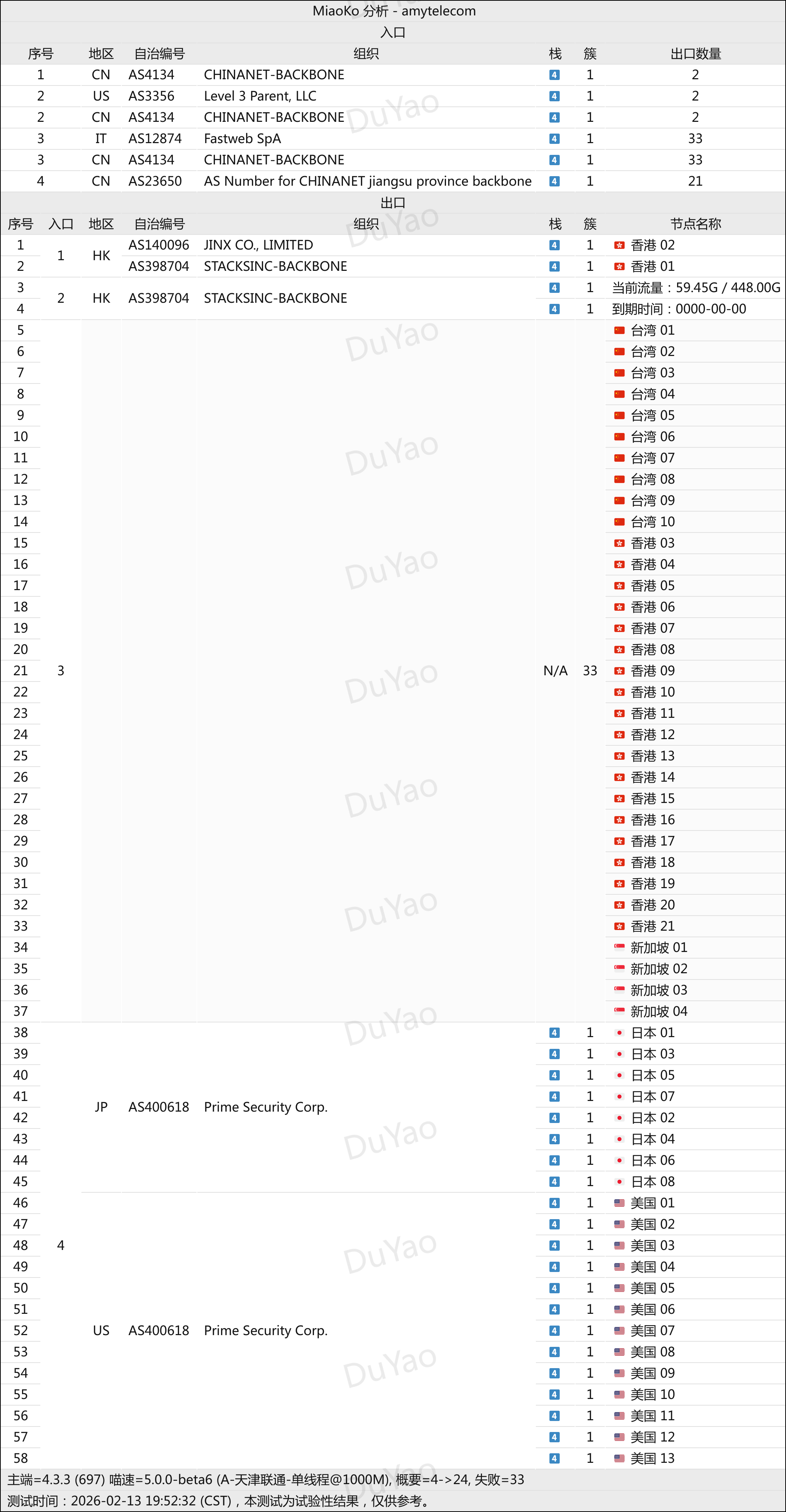The height and width of the screenshot is (1512, 786).
Task: Click the US flag beside 美国 13
Action: click(x=619, y=1458)
